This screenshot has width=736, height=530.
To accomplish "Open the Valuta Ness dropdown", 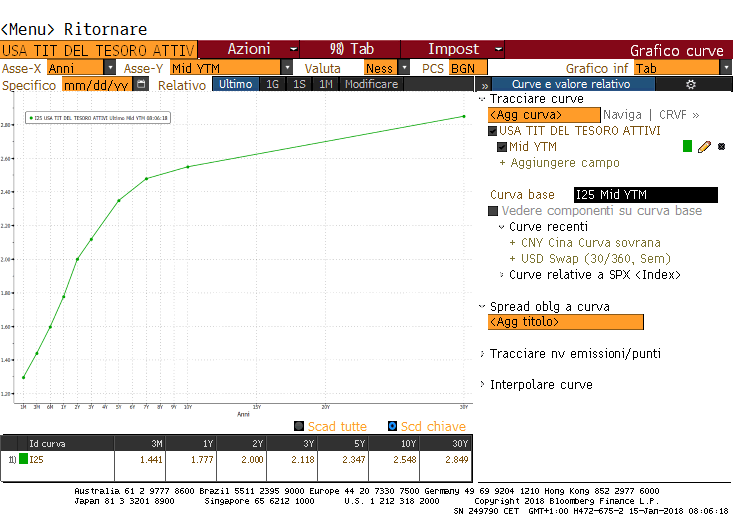I will tap(404, 68).
